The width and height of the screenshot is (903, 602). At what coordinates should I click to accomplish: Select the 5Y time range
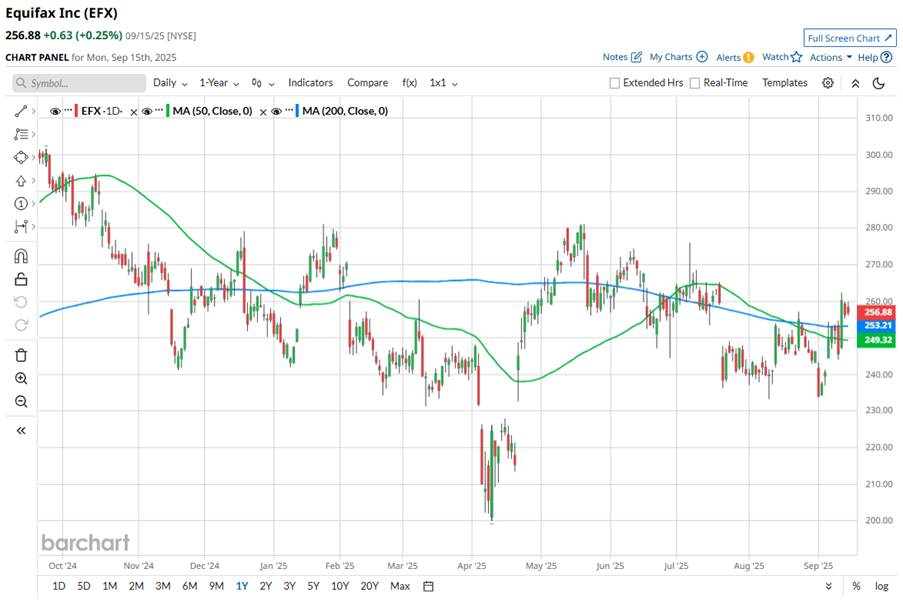tap(313, 586)
